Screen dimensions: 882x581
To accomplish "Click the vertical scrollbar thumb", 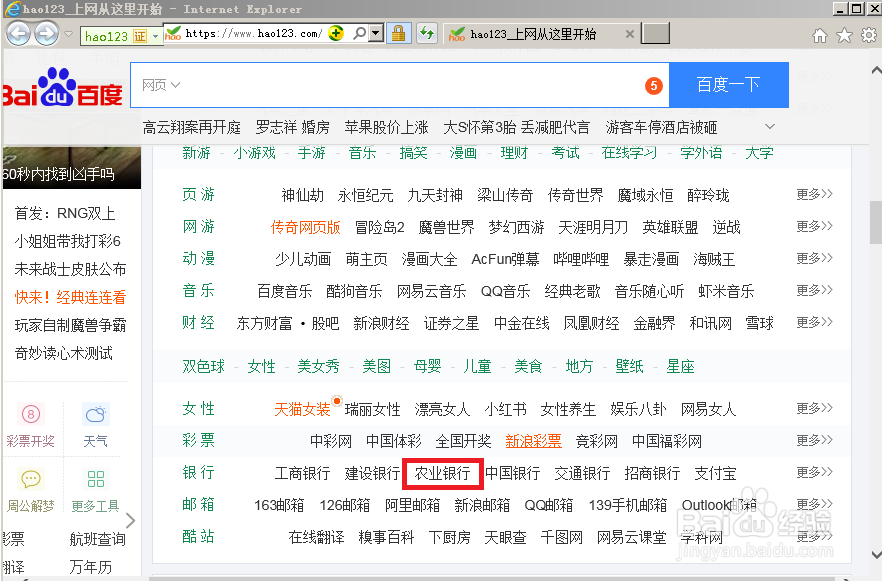I will (876, 222).
